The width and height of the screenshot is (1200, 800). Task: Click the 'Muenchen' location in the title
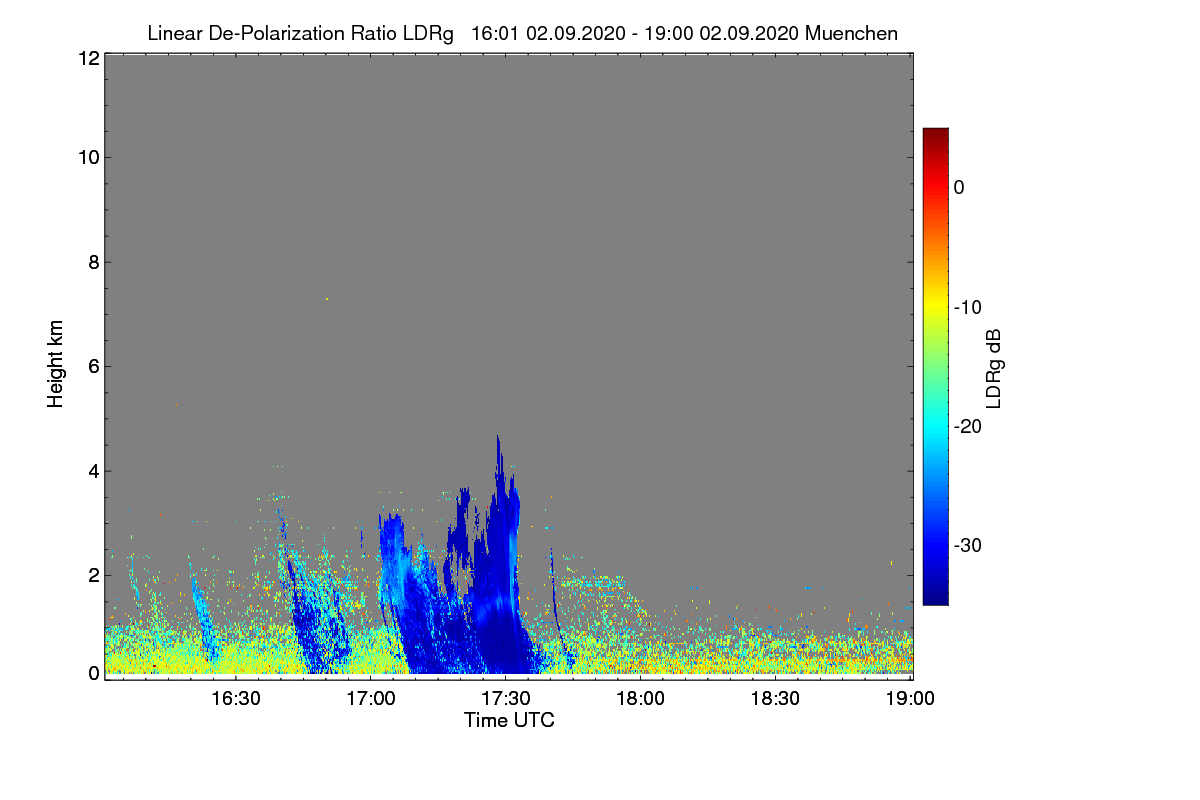pos(851,33)
